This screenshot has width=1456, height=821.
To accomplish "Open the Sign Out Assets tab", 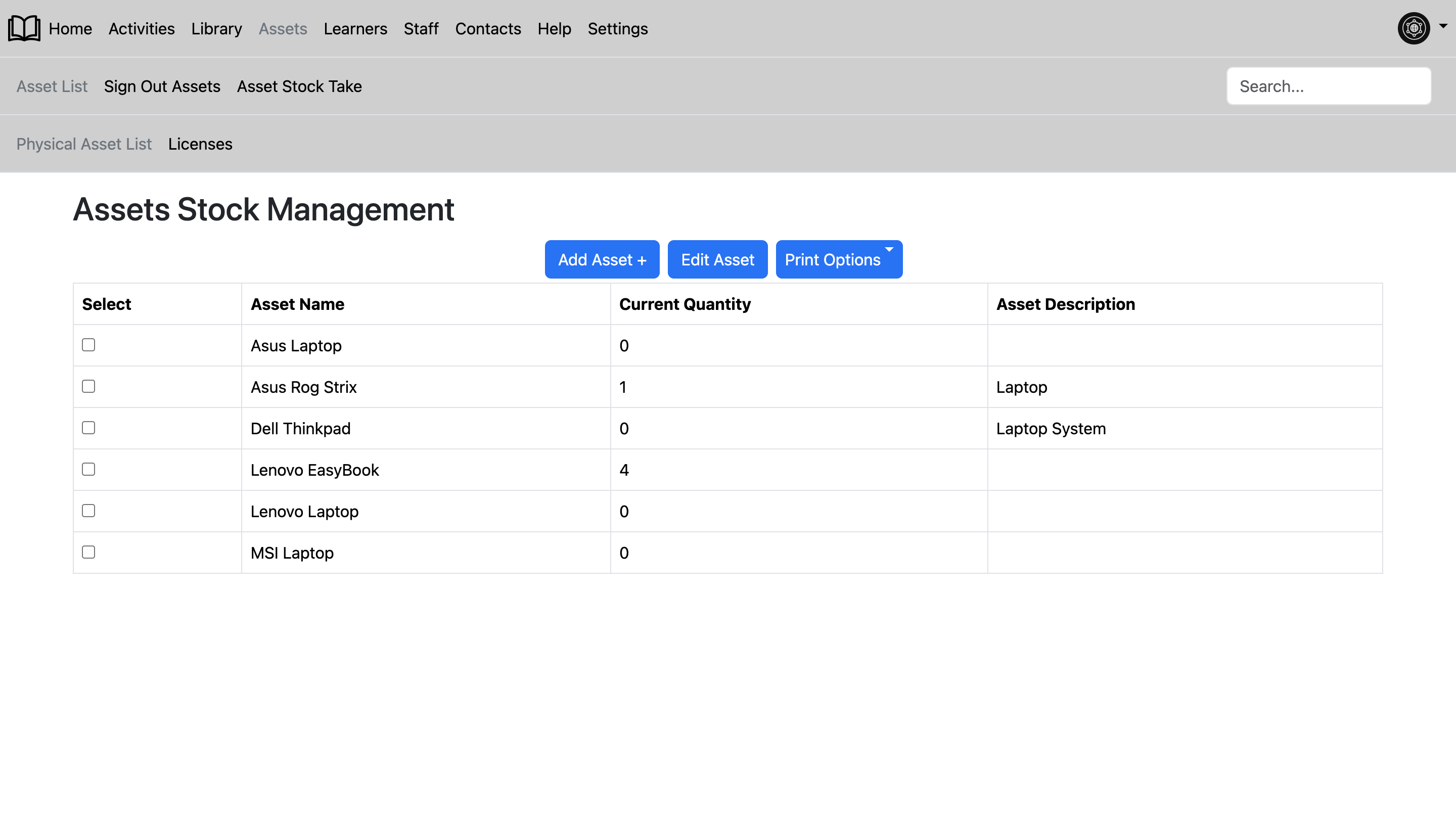I will [162, 86].
